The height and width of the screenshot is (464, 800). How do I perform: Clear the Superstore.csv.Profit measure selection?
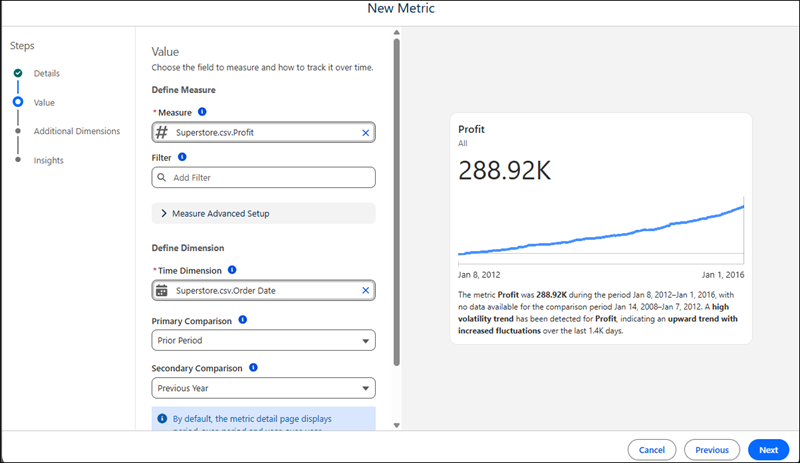365,133
